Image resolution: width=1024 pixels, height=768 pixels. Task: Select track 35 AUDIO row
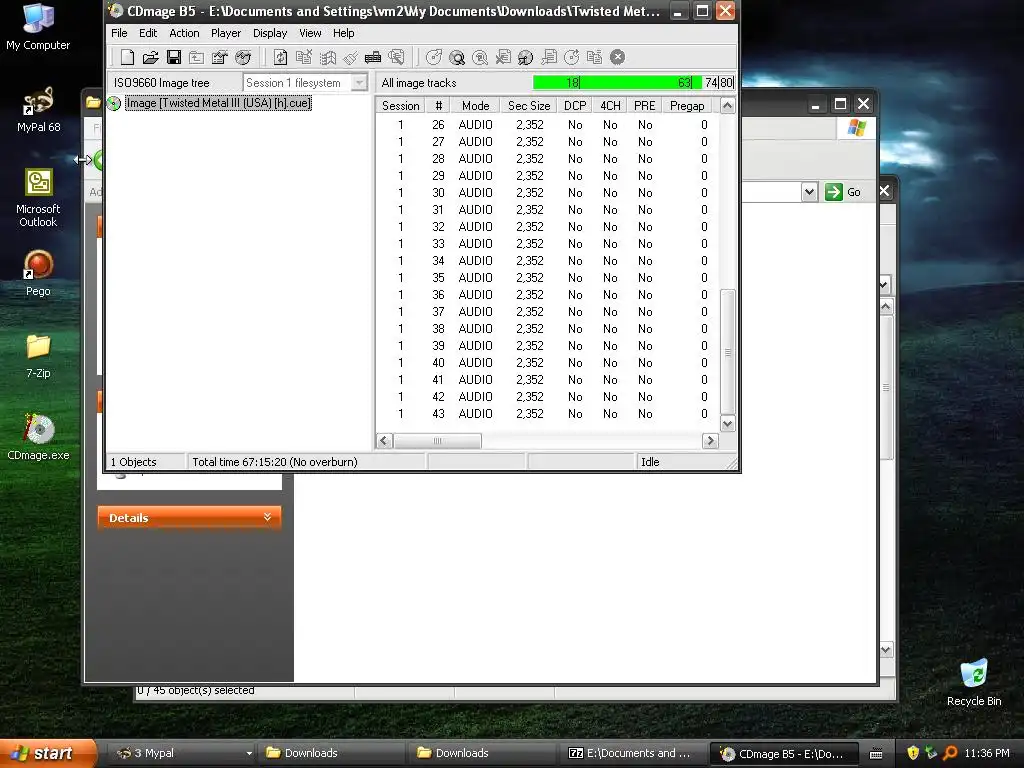click(547, 278)
